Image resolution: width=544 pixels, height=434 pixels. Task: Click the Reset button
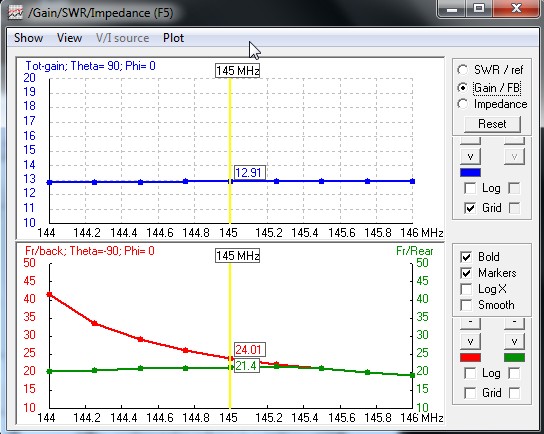pyautogui.click(x=492, y=124)
